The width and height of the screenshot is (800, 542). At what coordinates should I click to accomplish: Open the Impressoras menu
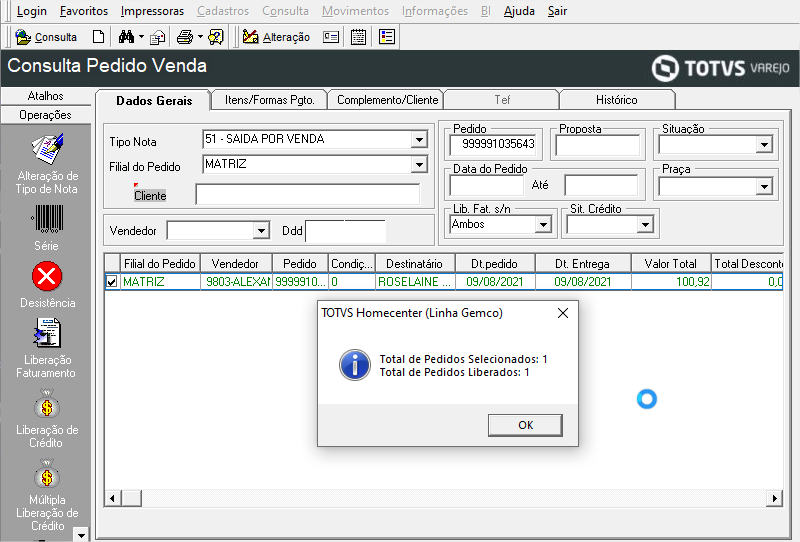(x=152, y=11)
